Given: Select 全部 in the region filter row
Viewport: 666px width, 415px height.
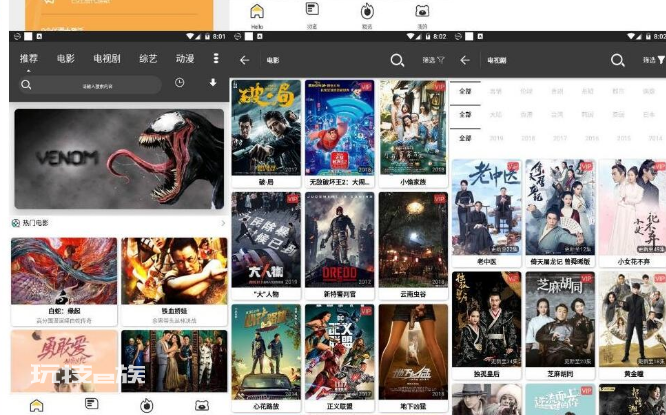Looking at the screenshot, I should pos(466,115).
